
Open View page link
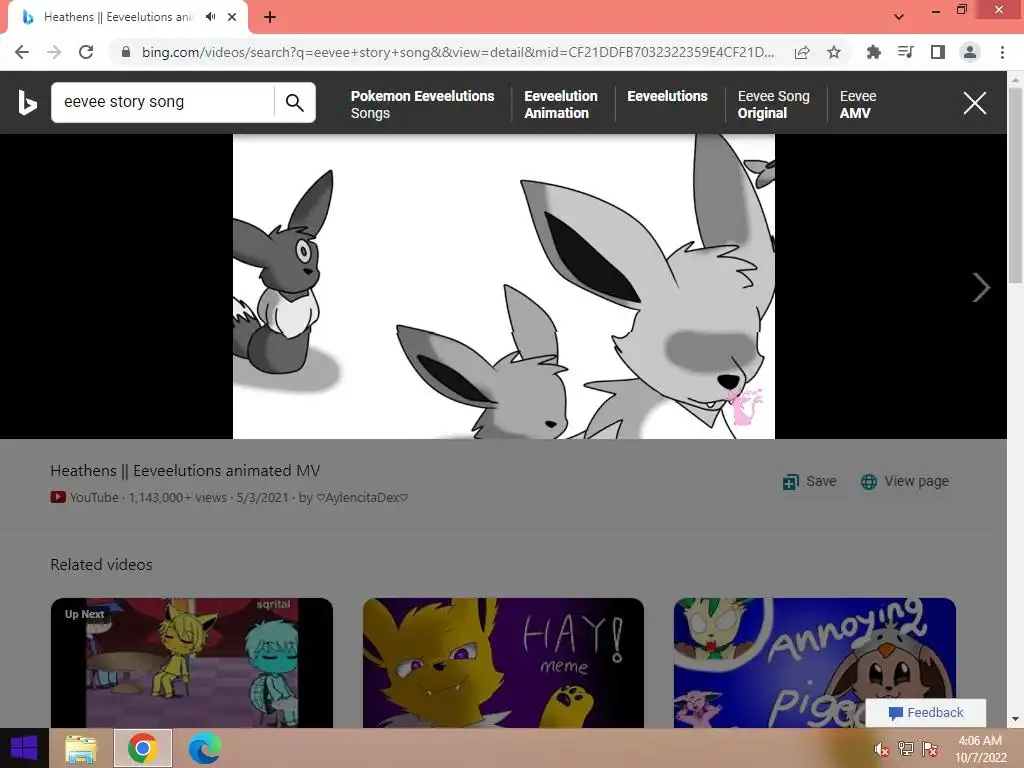[905, 481]
